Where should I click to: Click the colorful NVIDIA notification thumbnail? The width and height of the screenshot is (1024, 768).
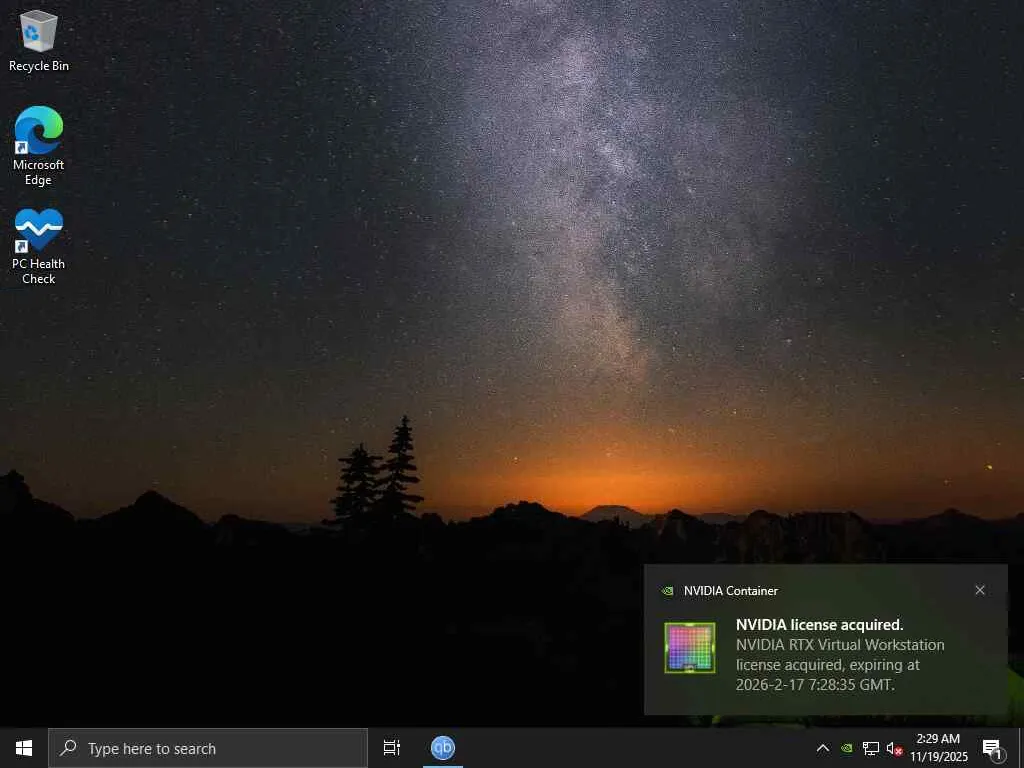[x=690, y=647]
